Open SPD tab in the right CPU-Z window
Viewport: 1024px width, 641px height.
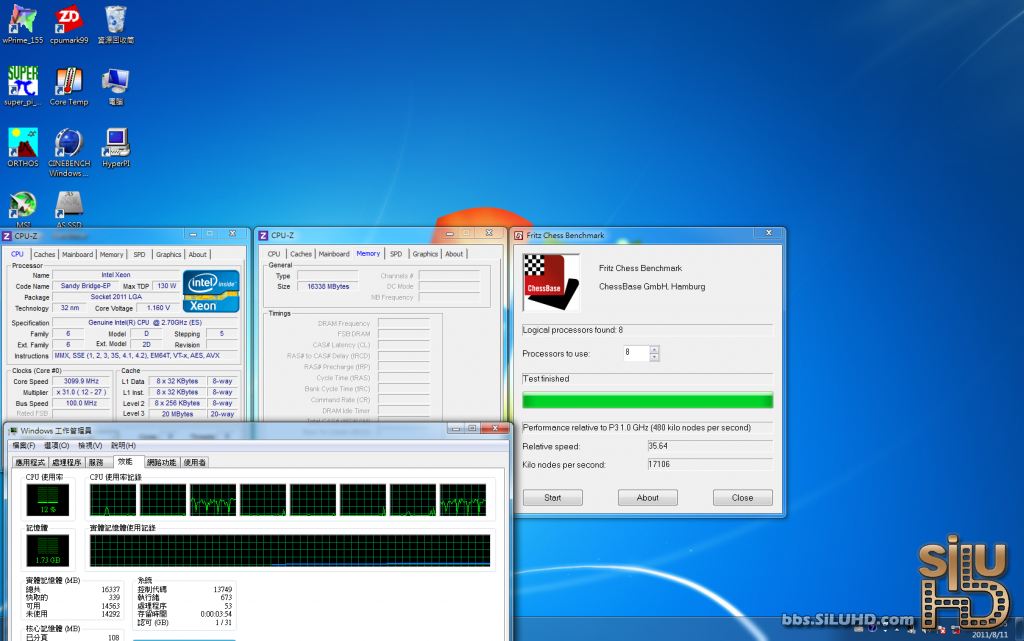point(396,254)
